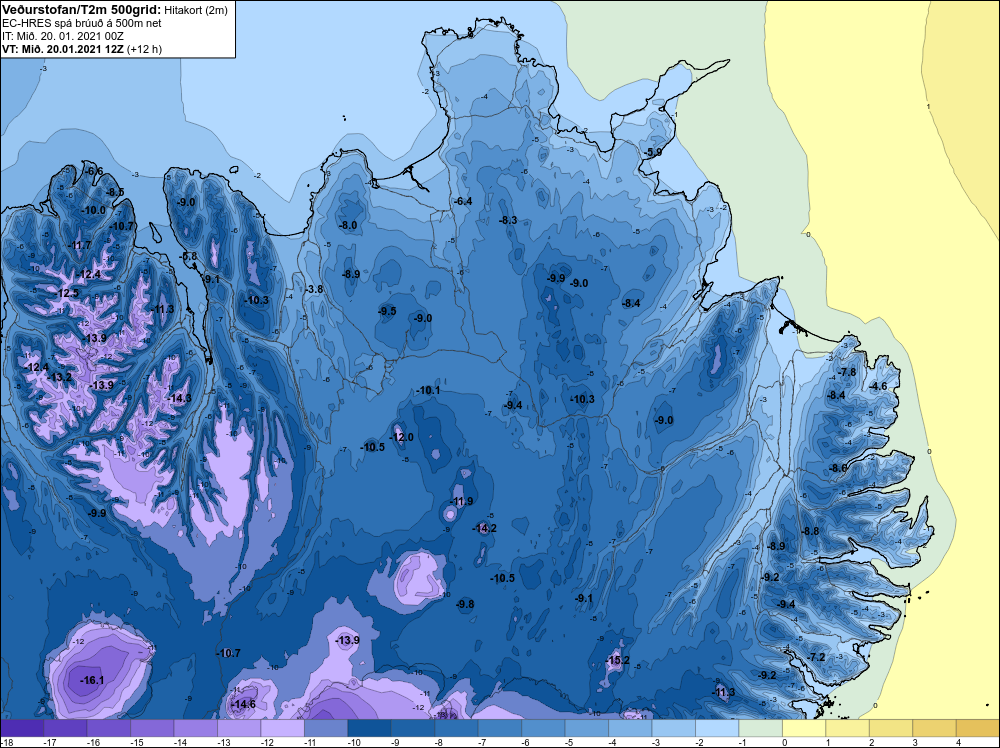Click legend swatch between -10 and -9
The height and width of the screenshot is (748, 1000).
pos(369,728)
